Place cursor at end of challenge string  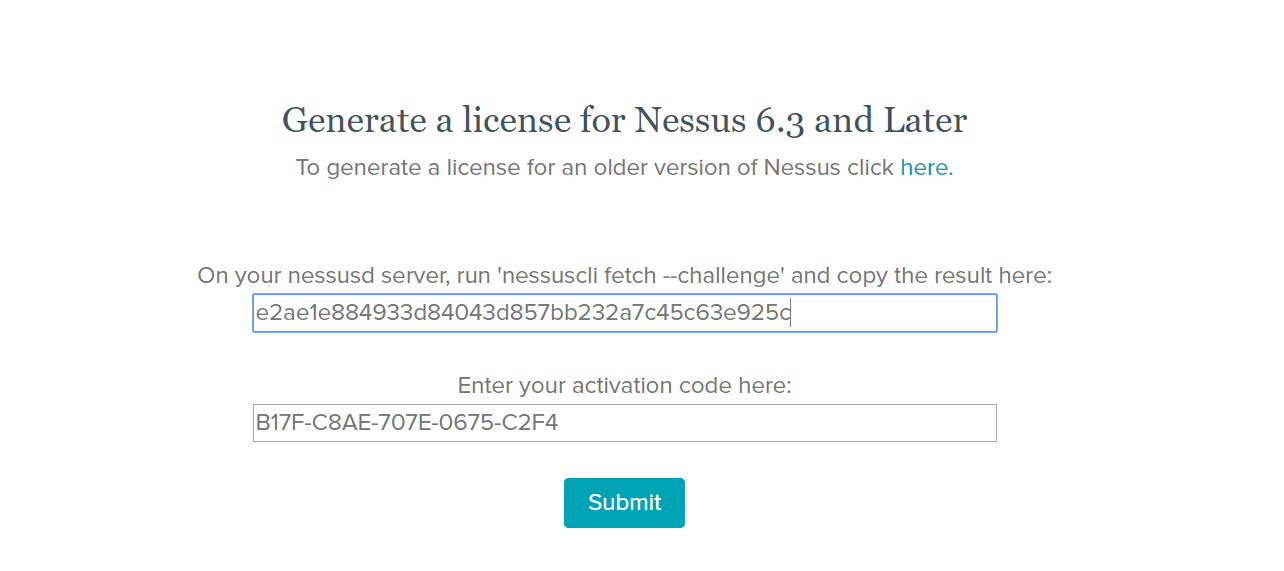click(x=792, y=313)
